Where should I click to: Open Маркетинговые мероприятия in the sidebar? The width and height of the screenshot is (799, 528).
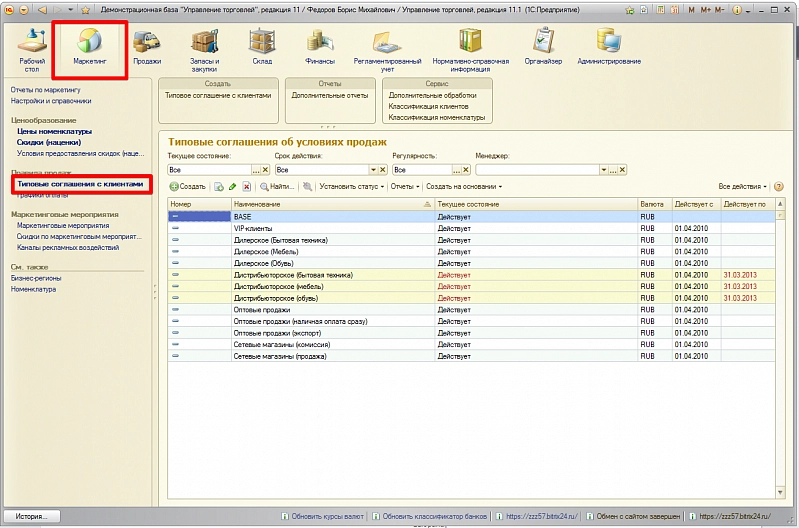tap(63, 225)
